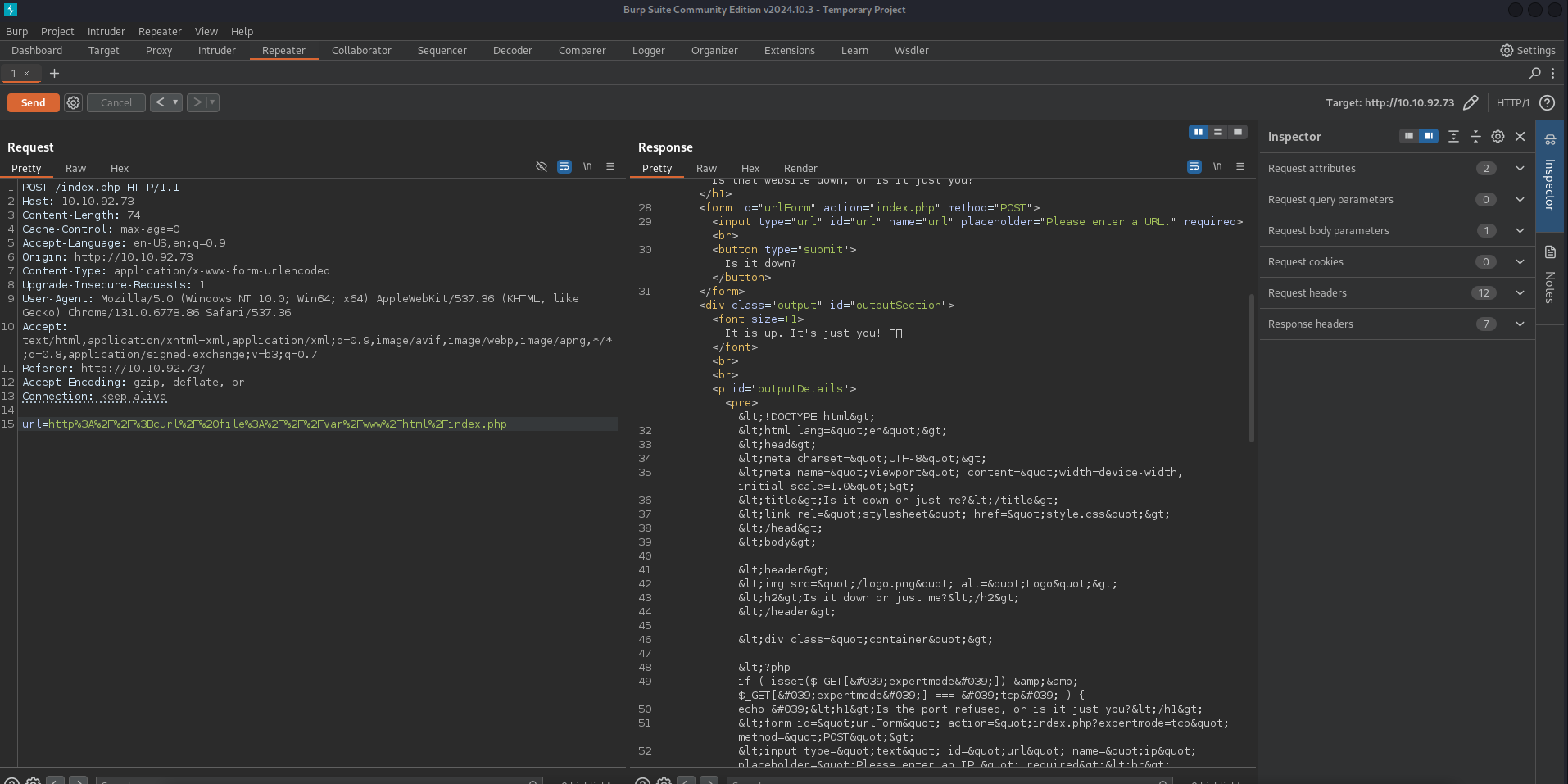Image resolution: width=1568 pixels, height=784 pixels.
Task: Click Response vertical scrollbar
Action: point(1251,368)
